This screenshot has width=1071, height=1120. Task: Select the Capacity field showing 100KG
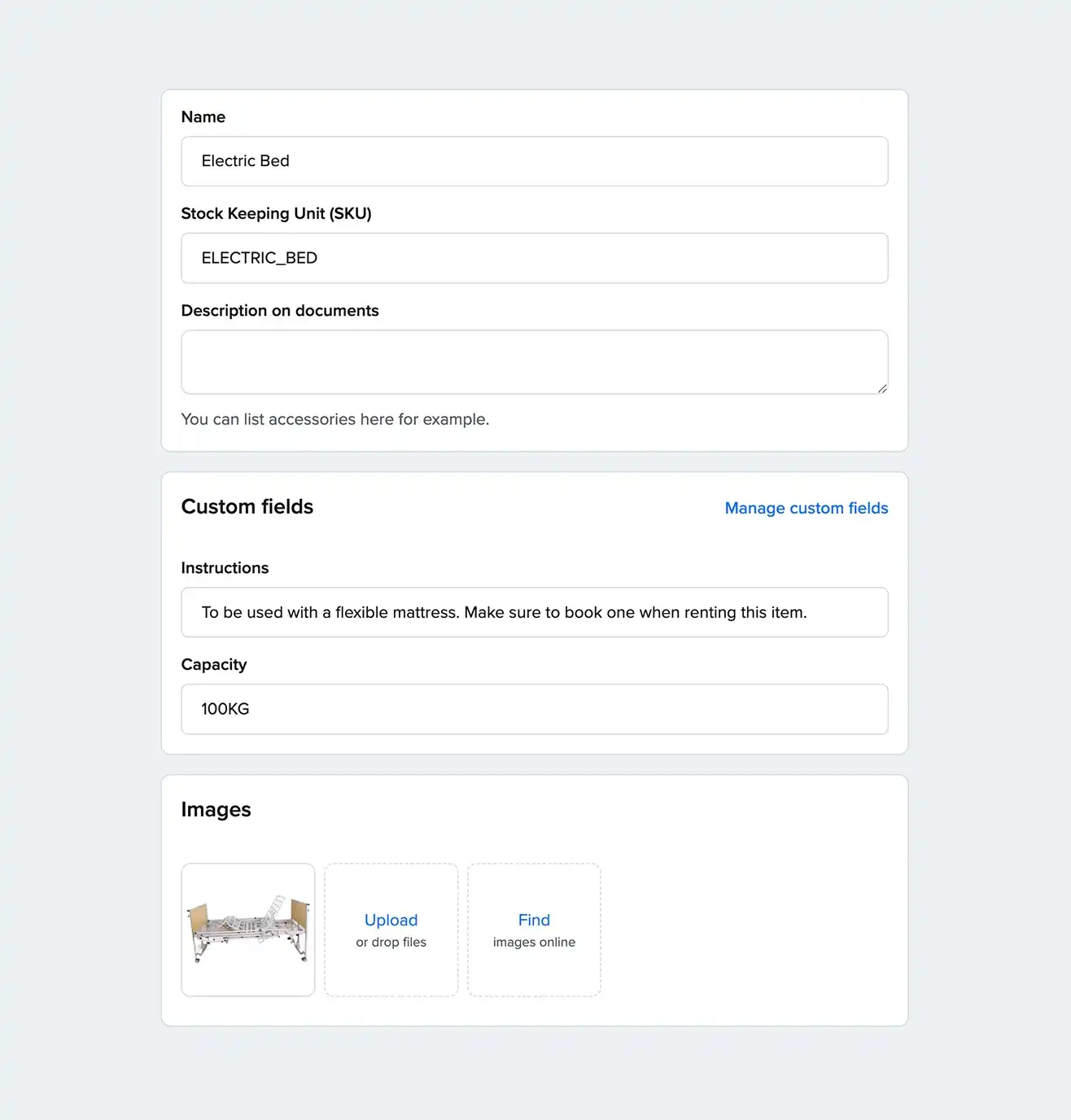point(534,709)
